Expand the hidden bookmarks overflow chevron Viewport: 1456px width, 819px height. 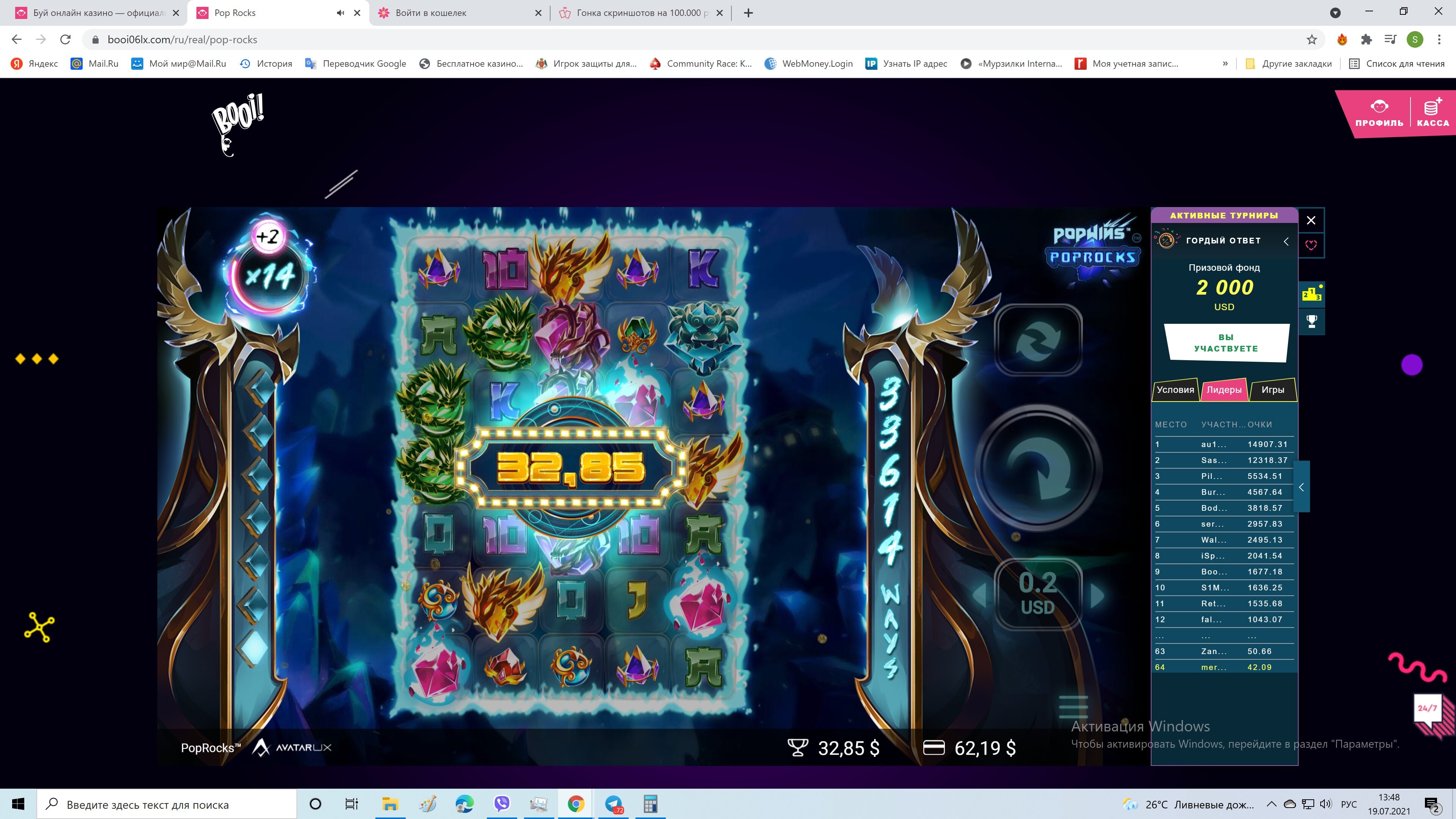tap(1225, 64)
